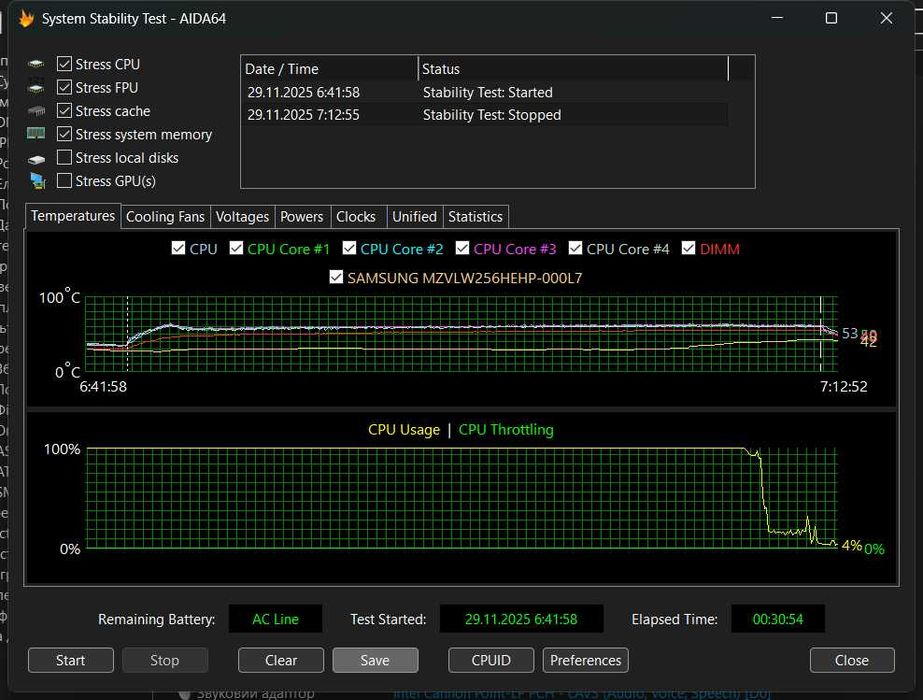Screen dimensions: 923x700
Task: Maximize the System Stability Test window
Action: (831, 18)
